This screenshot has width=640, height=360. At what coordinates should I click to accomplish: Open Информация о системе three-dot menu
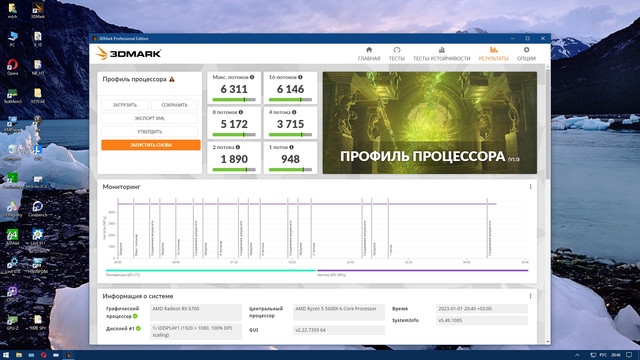point(530,296)
